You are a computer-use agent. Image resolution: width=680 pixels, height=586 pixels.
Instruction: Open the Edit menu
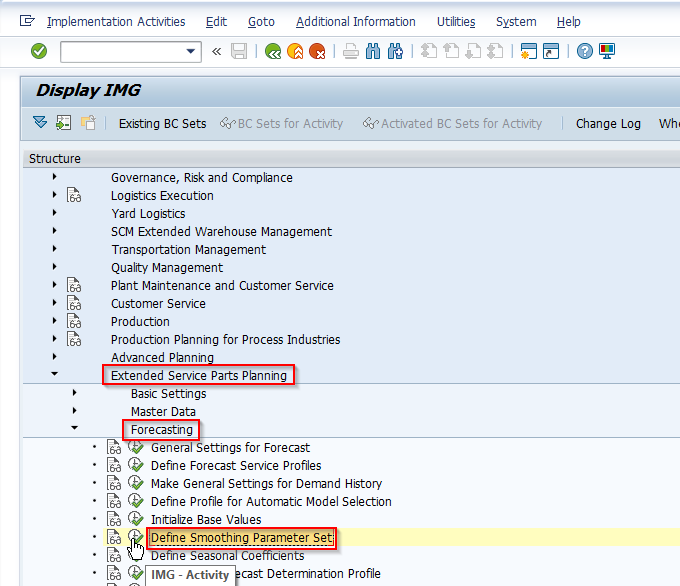[x=216, y=22]
